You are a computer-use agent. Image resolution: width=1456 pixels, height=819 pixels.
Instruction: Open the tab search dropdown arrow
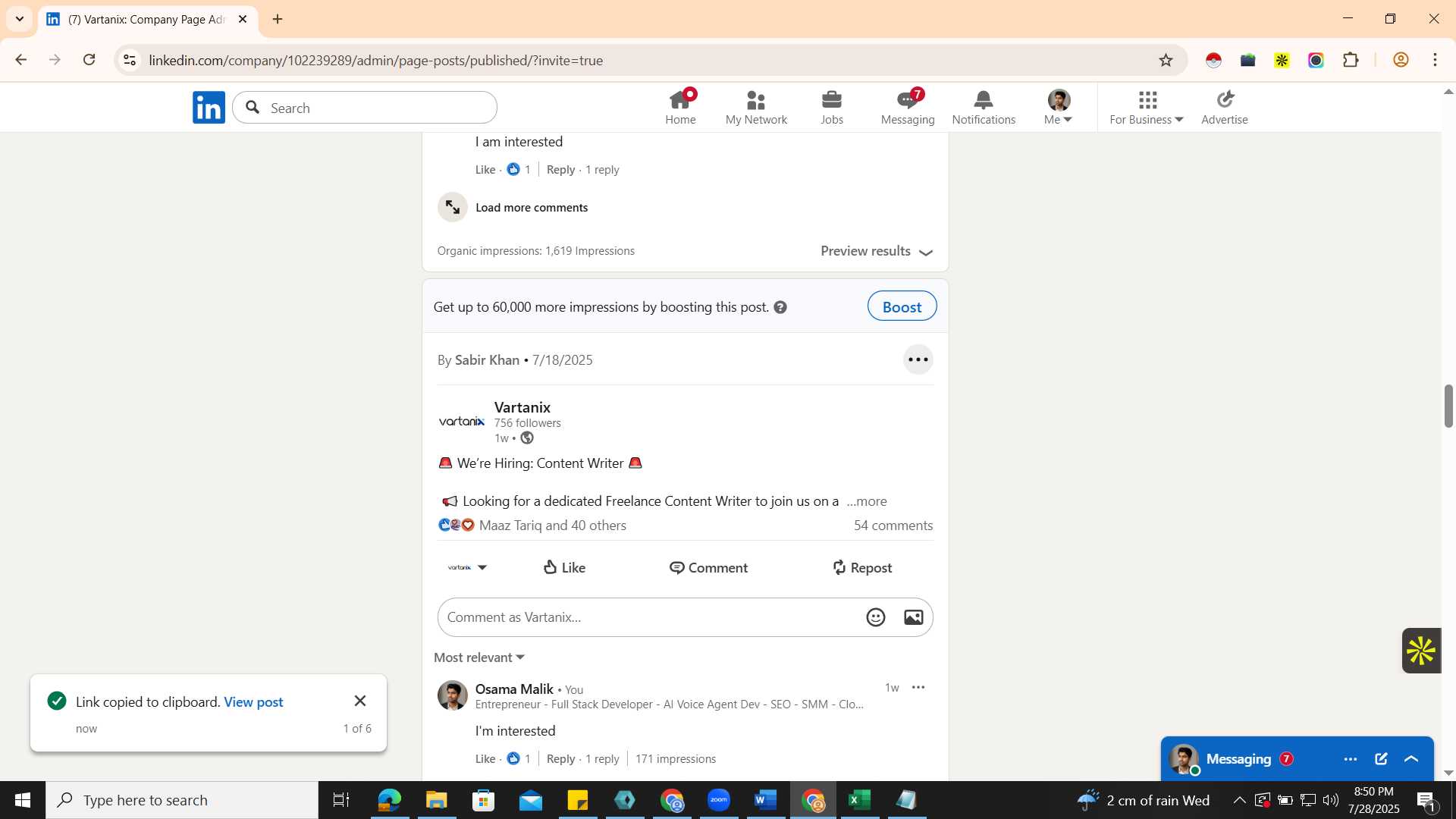tap(20, 19)
